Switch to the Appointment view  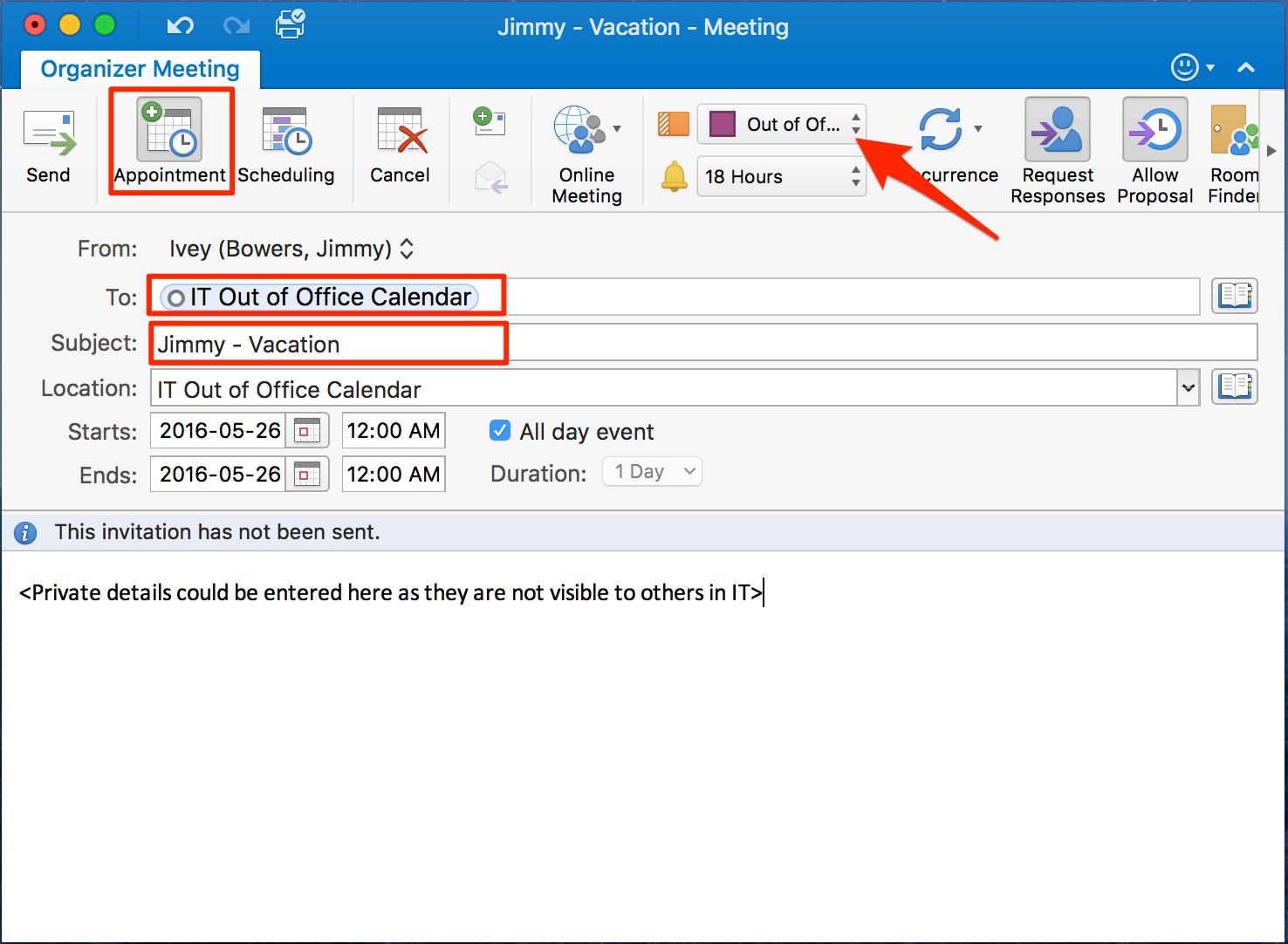pos(170,144)
